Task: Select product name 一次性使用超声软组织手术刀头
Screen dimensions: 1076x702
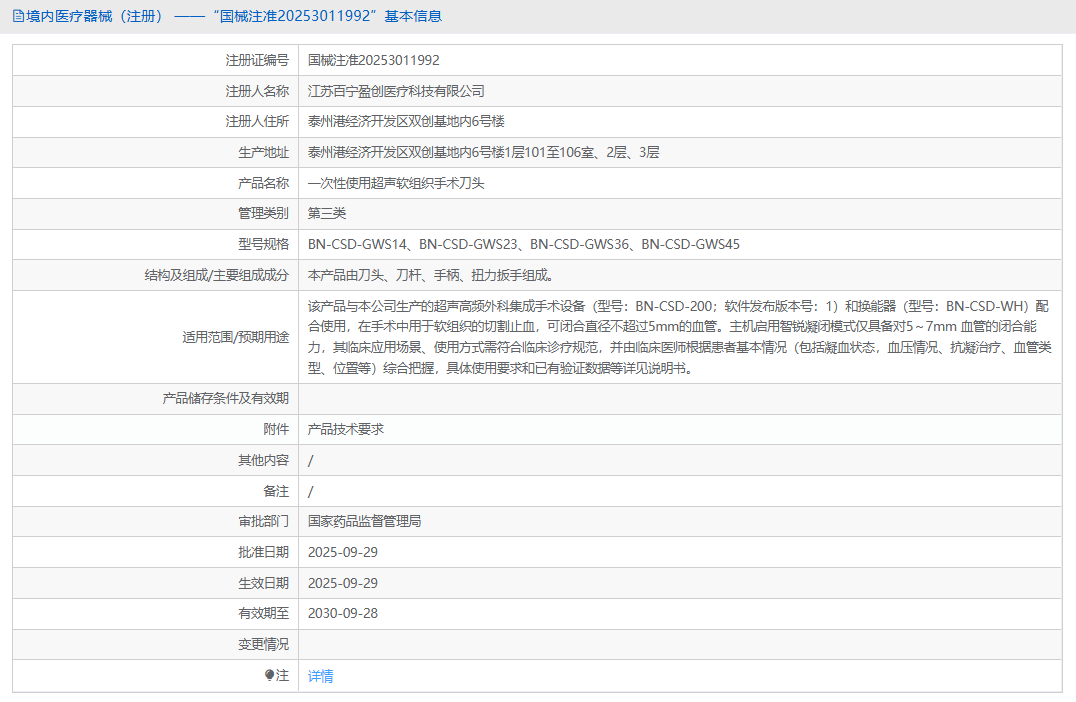Action: [x=396, y=183]
